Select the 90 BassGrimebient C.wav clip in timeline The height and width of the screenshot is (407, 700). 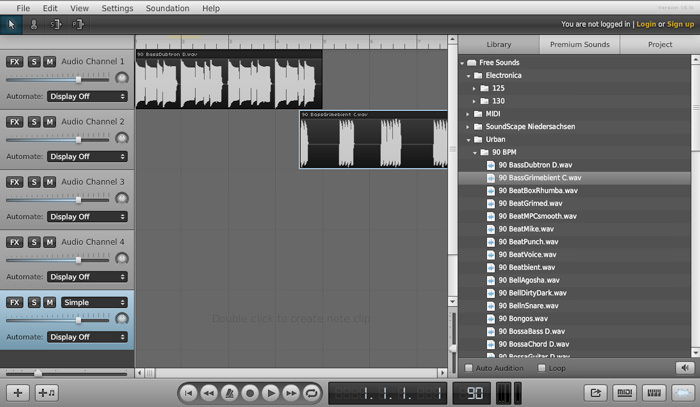pyautogui.click(x=373, y=140)
